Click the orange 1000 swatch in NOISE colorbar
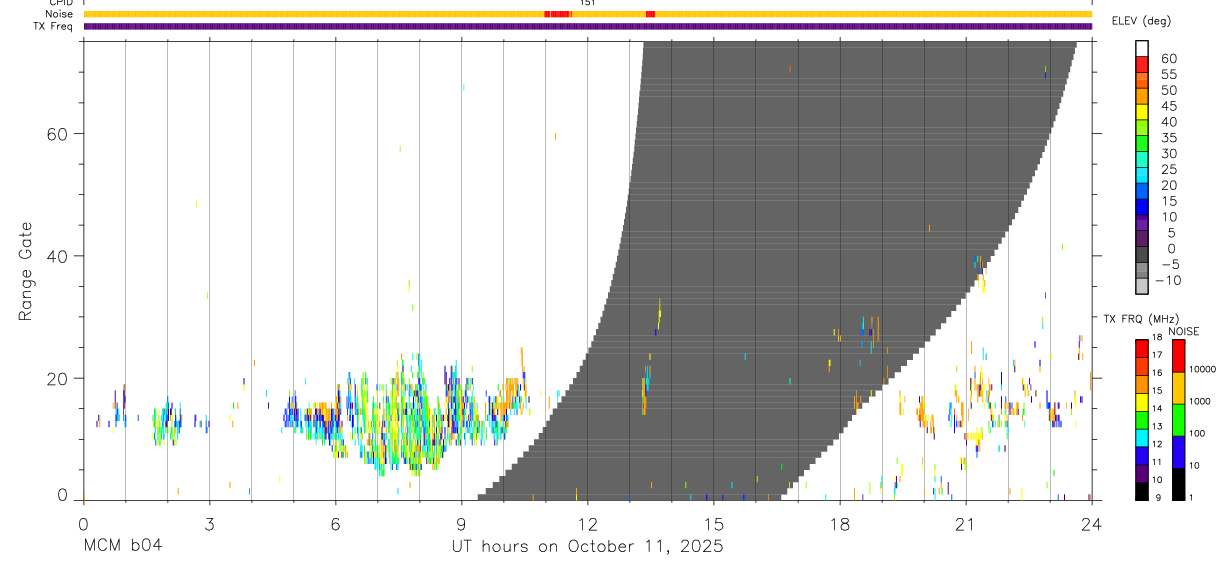Screen dimensions: 1228x567 click(x=1179, y=388)
